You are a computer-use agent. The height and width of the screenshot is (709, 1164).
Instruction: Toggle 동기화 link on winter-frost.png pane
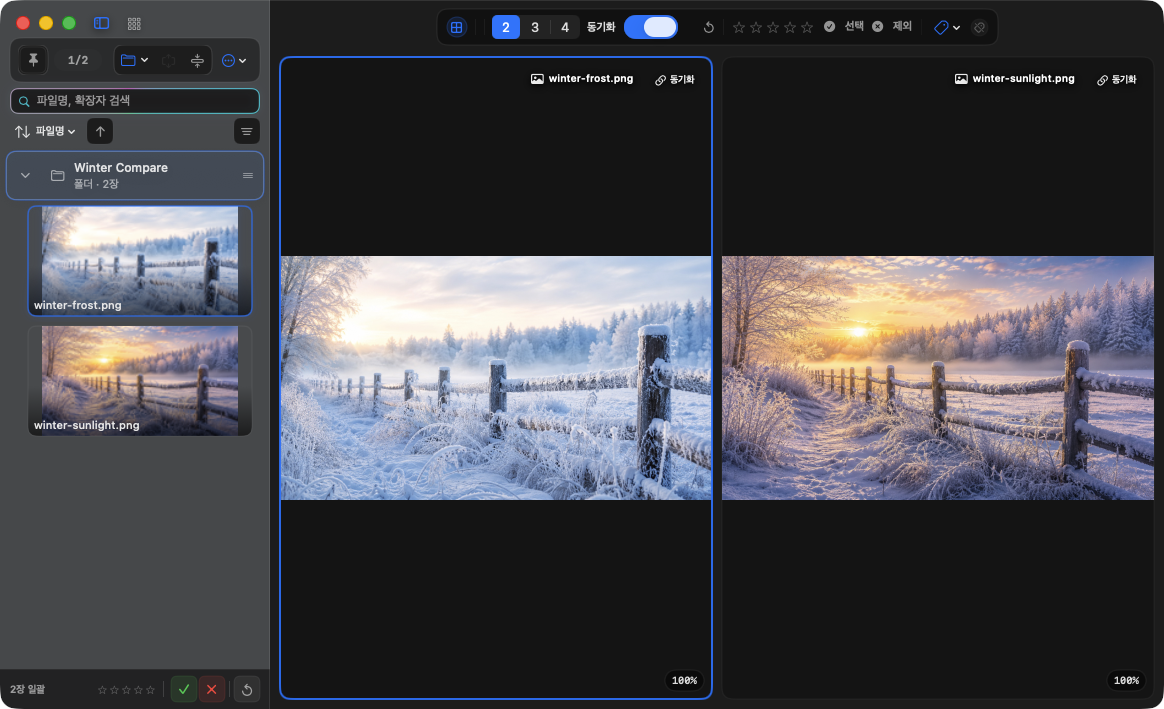[675, 79]
